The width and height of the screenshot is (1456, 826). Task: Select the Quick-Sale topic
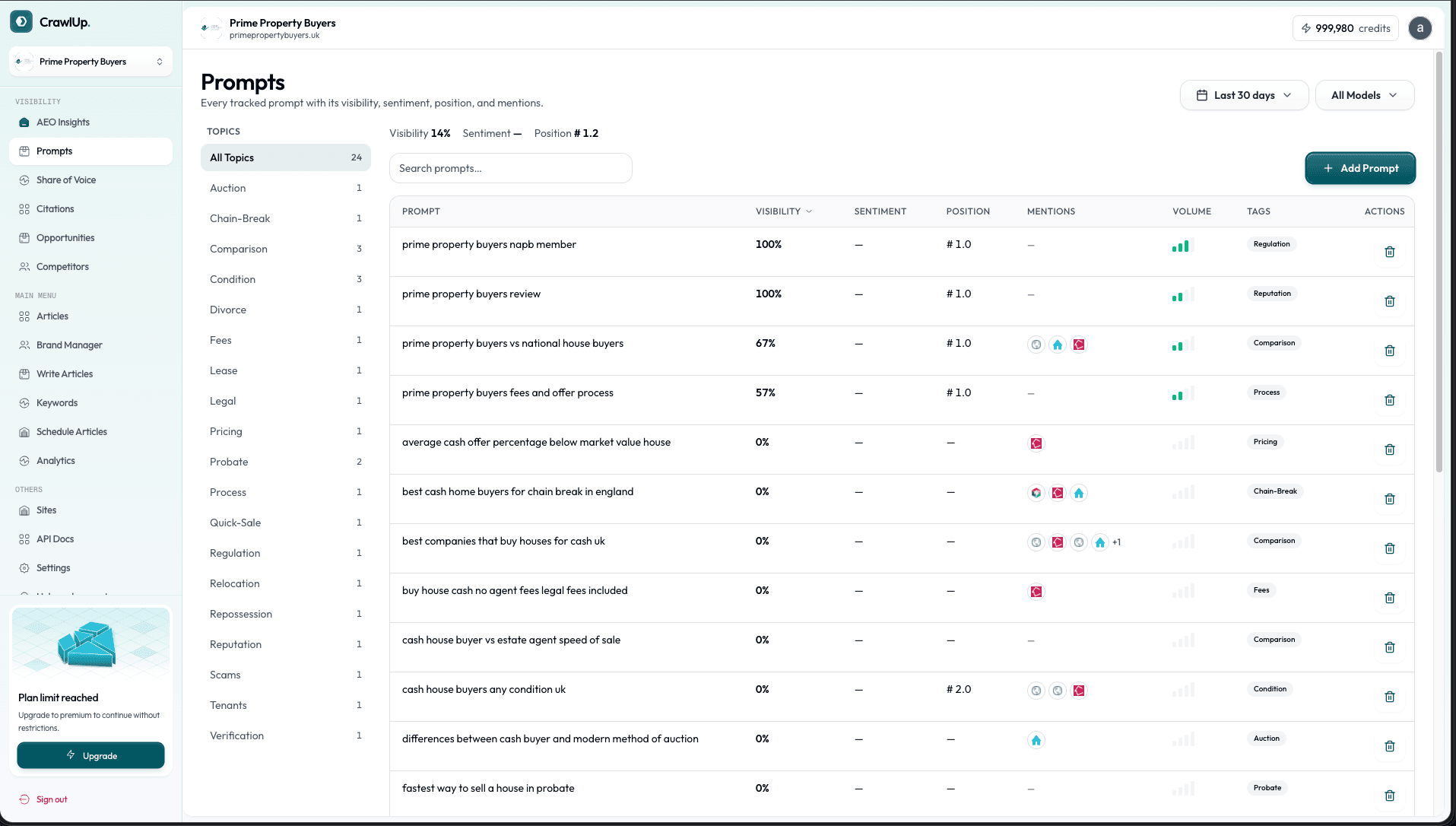tap(286, 523)
